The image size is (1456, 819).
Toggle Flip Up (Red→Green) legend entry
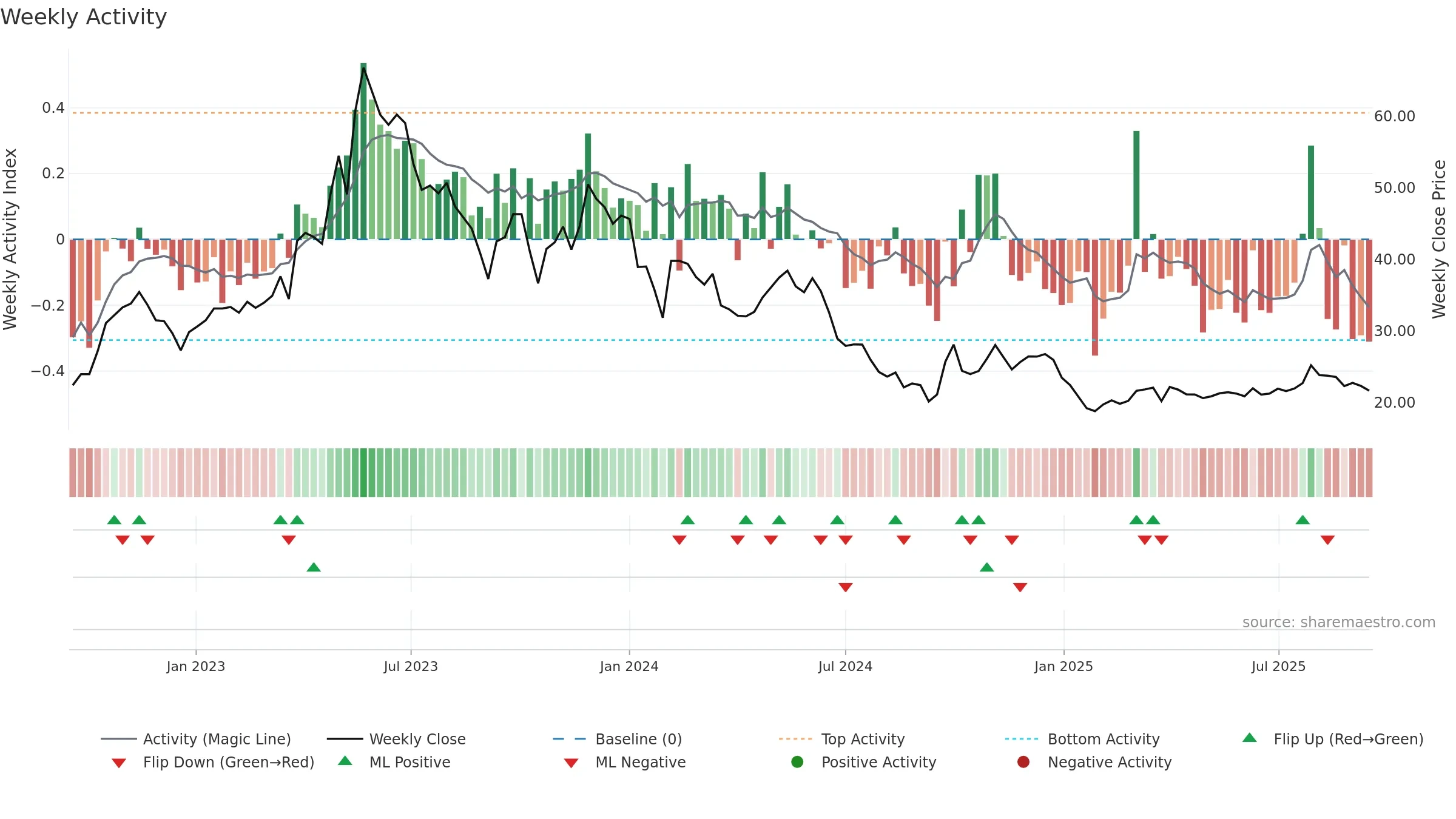[x=1333, y=739]
